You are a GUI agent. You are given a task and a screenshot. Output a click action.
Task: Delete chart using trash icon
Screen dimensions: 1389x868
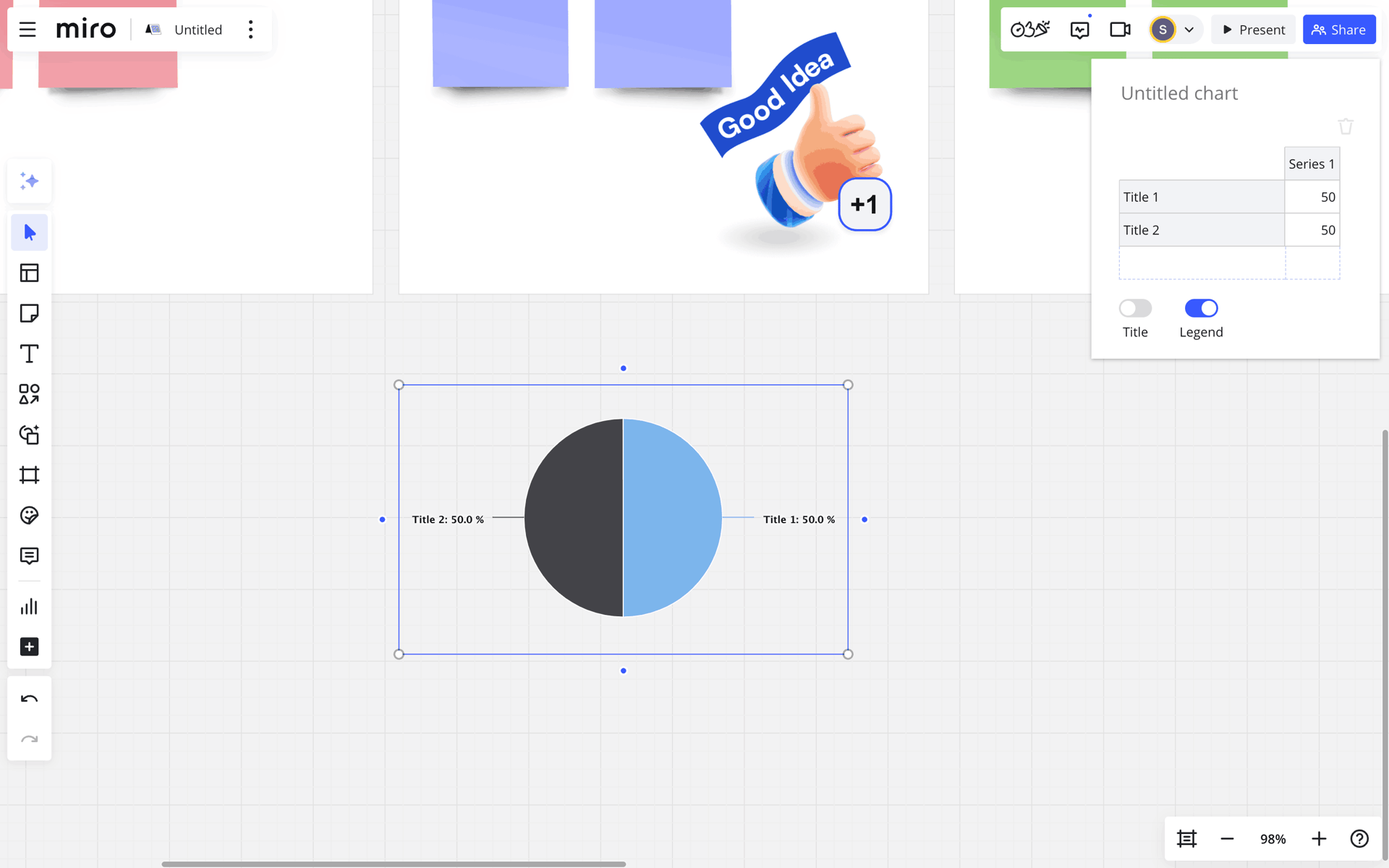click(x=1346, y=127)
